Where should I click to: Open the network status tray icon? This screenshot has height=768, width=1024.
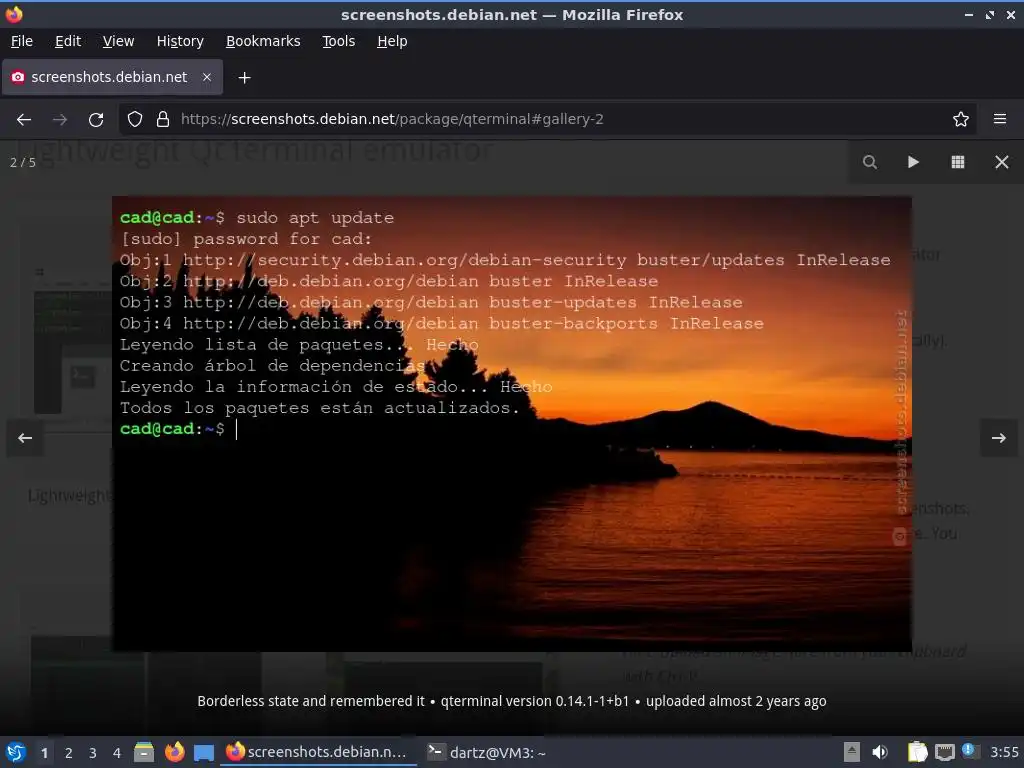[944, 753]
